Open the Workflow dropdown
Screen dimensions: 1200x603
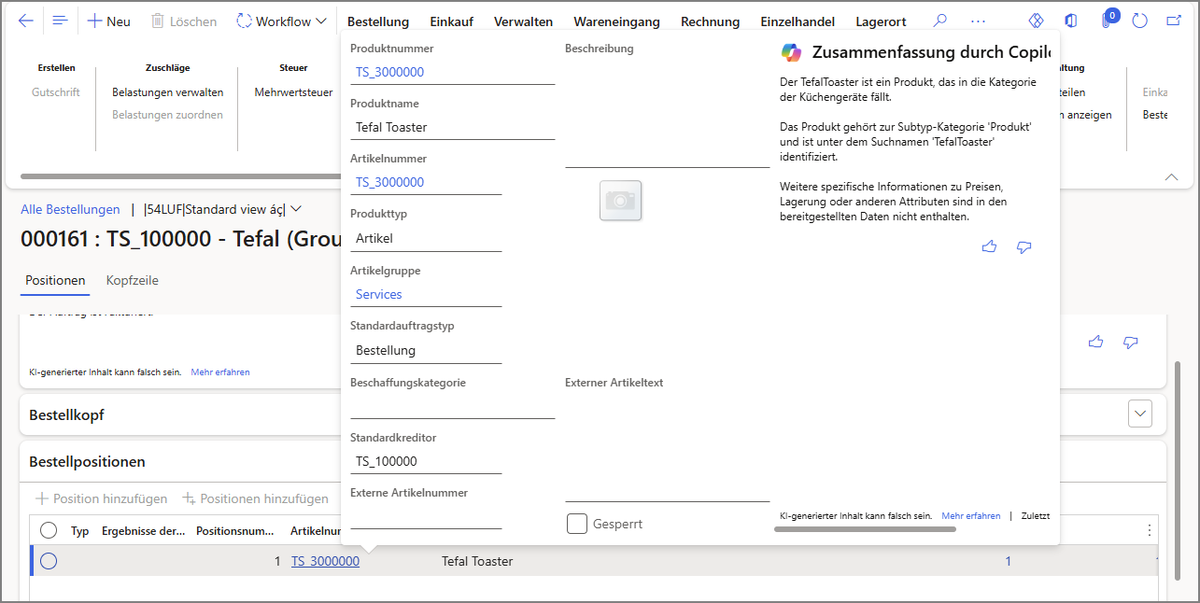click(x=281, y=21)
